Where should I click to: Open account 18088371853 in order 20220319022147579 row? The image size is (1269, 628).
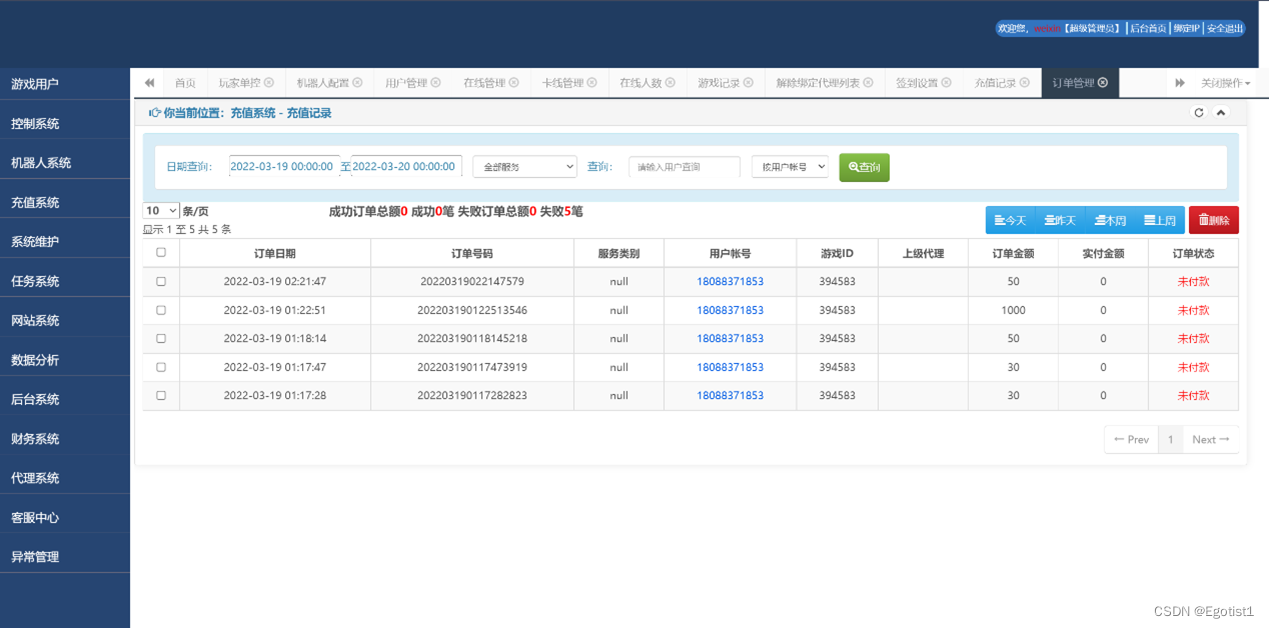[x=730, y=282]
